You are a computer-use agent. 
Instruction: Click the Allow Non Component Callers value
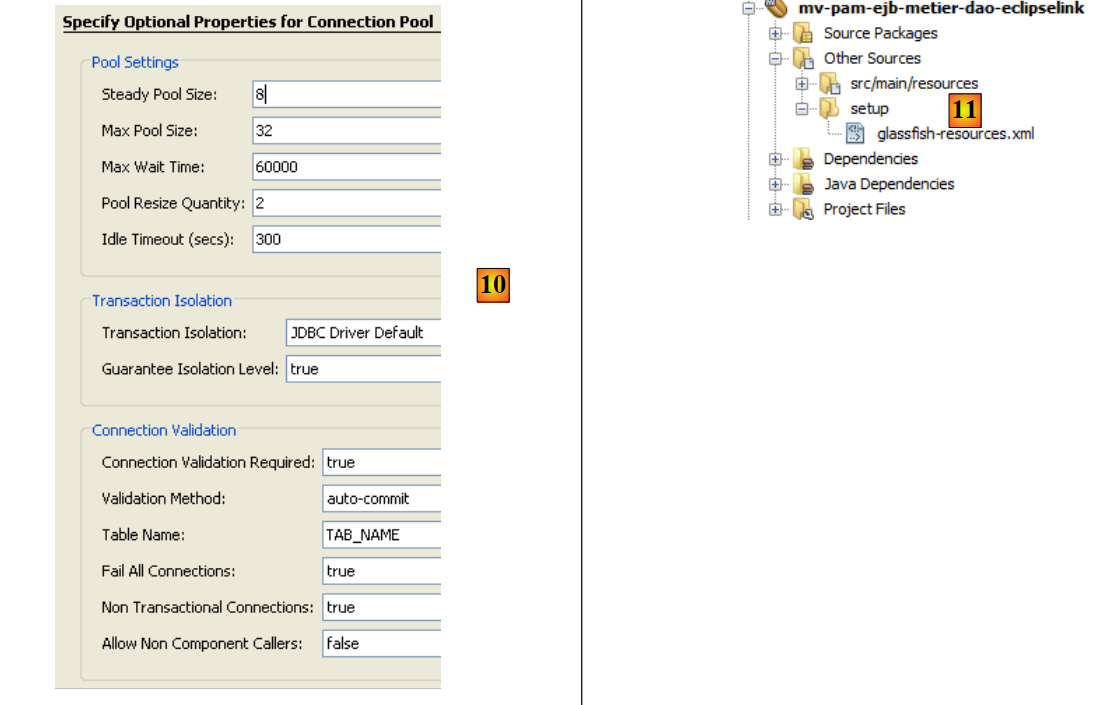point(381,644)
